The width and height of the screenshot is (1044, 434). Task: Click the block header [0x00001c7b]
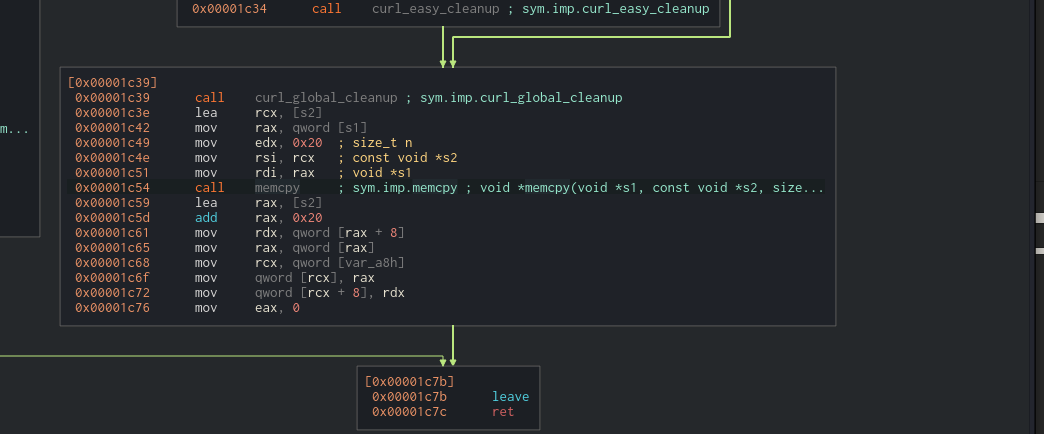click(410, 381)
